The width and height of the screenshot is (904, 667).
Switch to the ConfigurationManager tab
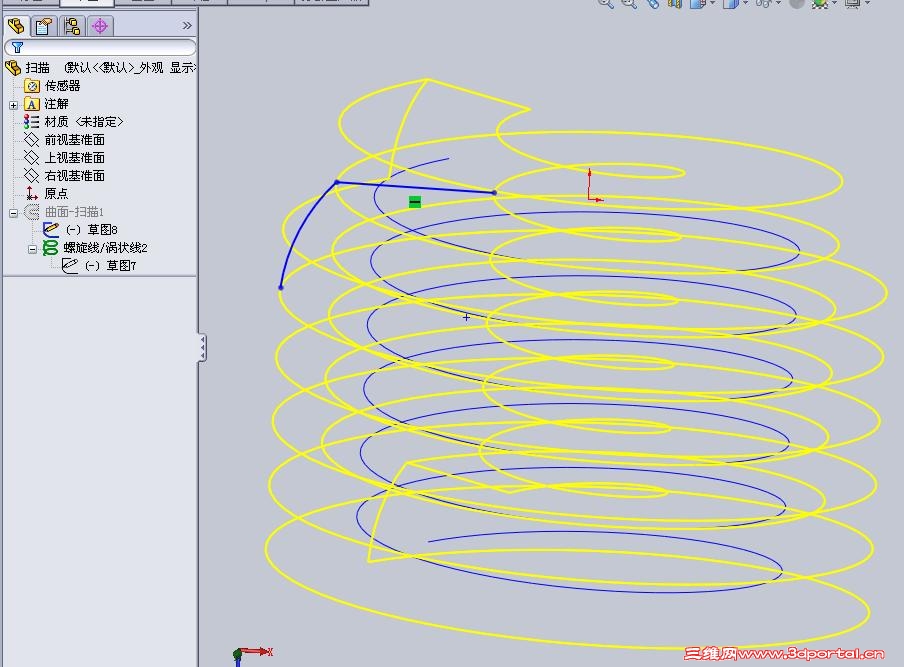pos(72,26)
